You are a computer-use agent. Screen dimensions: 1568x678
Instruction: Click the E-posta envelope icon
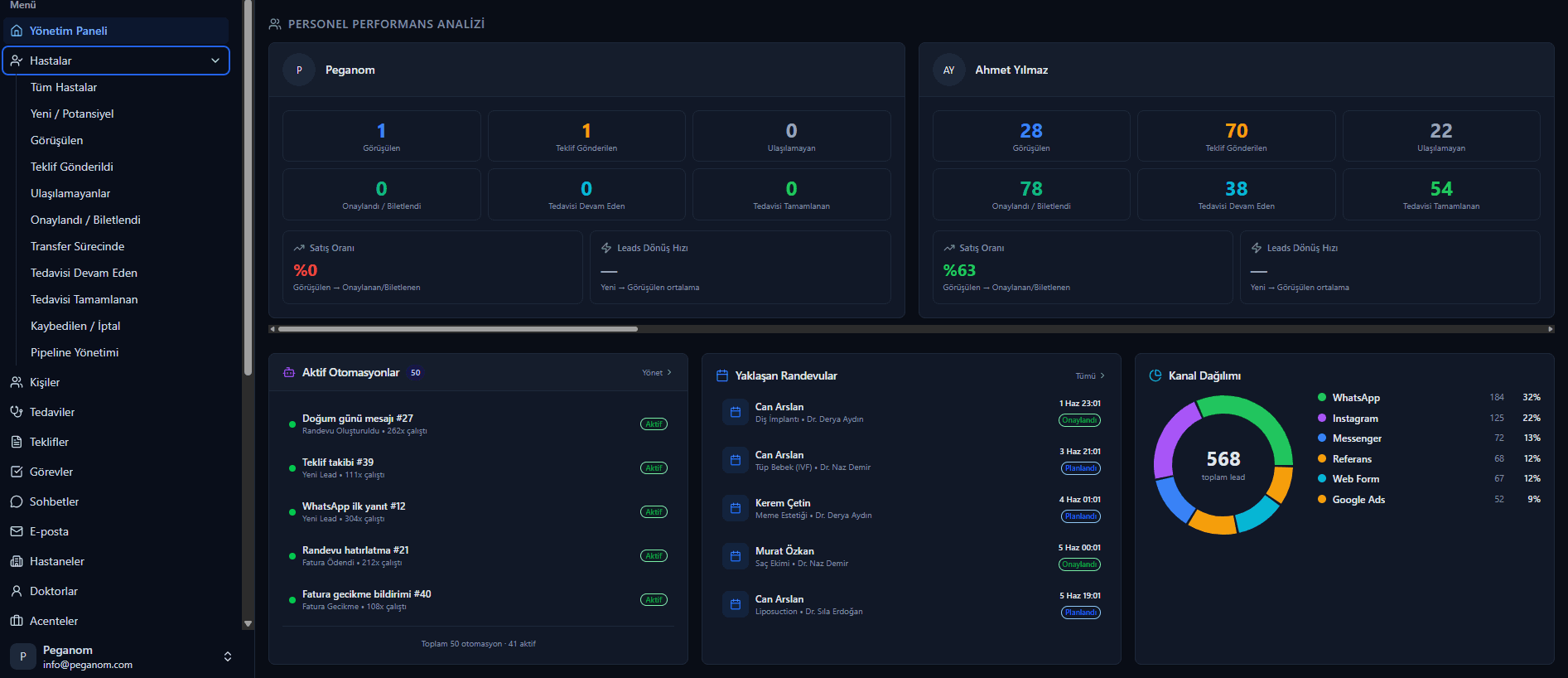click(17, 531)
